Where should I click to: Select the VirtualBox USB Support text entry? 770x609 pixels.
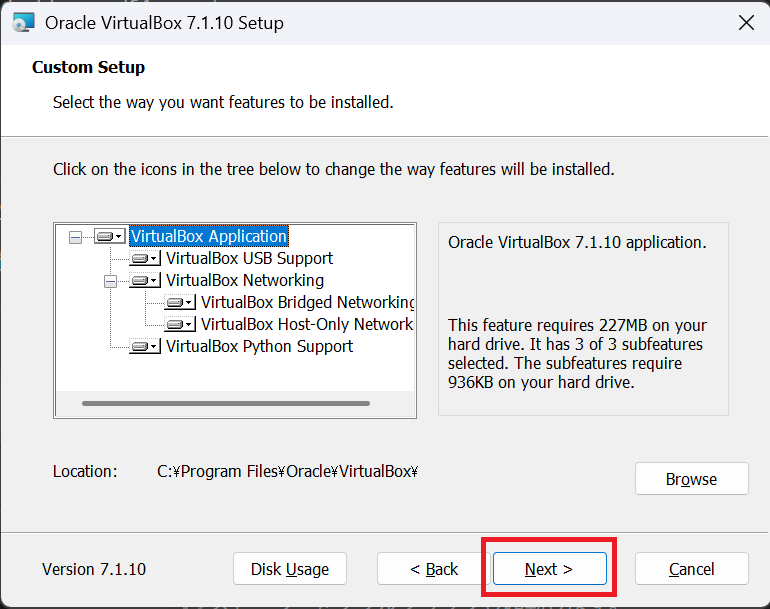(249, 259)
